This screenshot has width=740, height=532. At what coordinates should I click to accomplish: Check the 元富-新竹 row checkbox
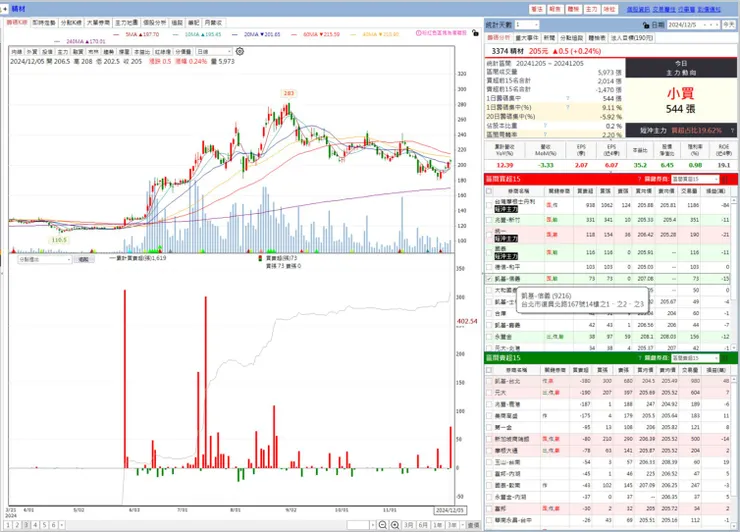[x=489, y=220]
